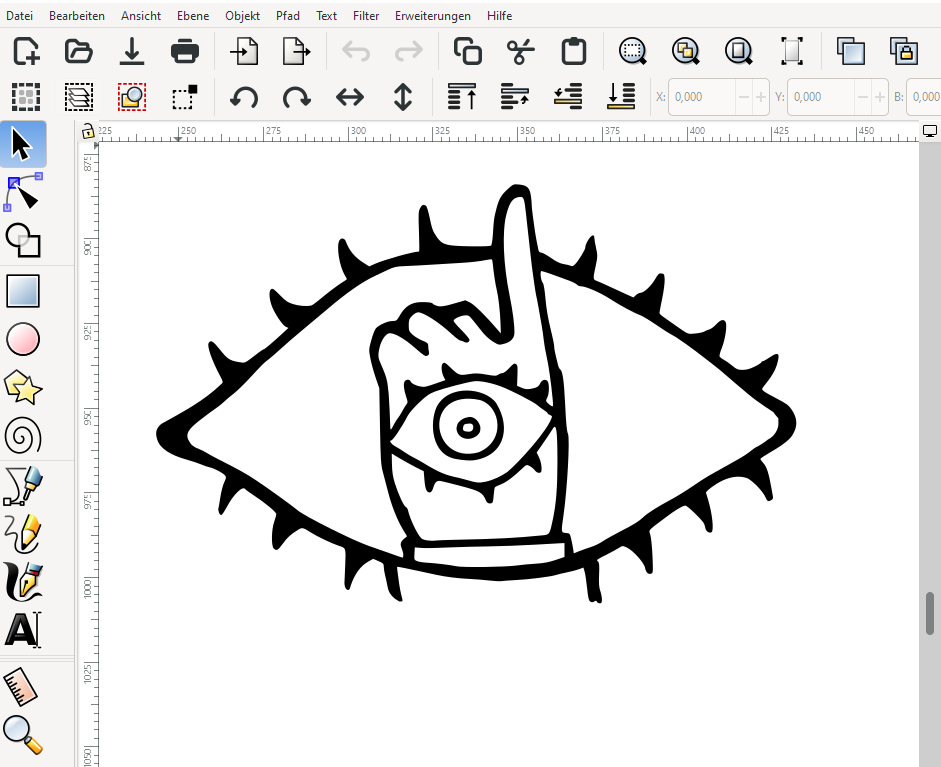
Task: Rotate selection 90° clockwise
Action: point(296,97)
